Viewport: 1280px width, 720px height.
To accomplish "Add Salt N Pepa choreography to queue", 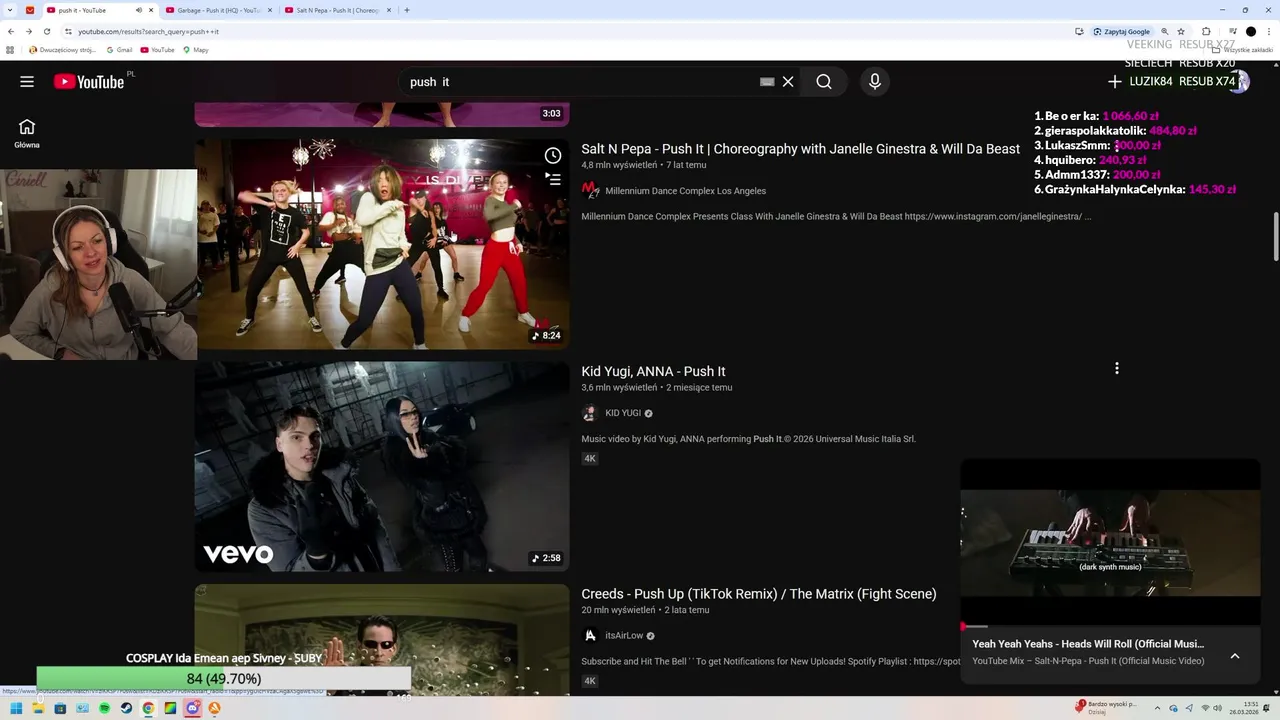I will coord(553,179).
